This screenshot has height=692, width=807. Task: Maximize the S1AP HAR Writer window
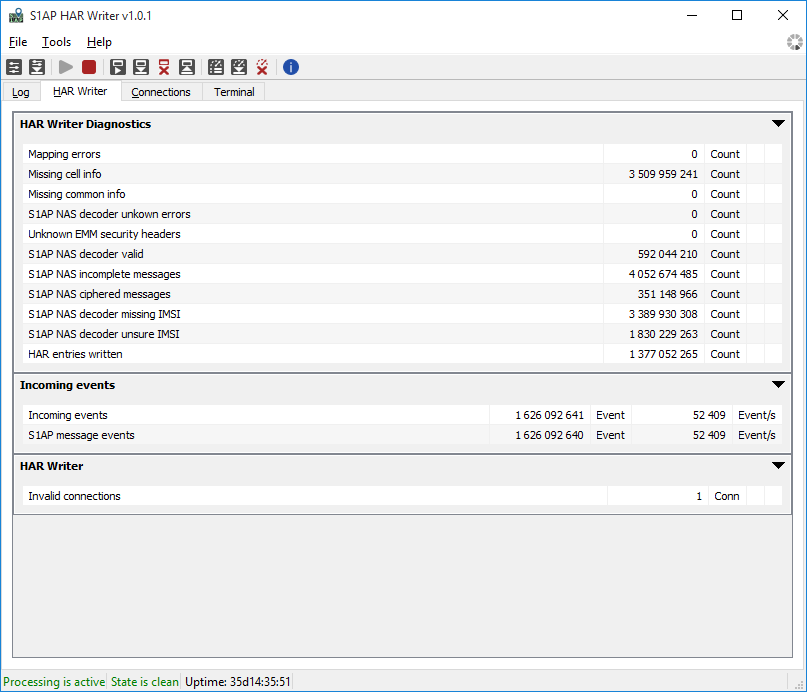point(737,15)
